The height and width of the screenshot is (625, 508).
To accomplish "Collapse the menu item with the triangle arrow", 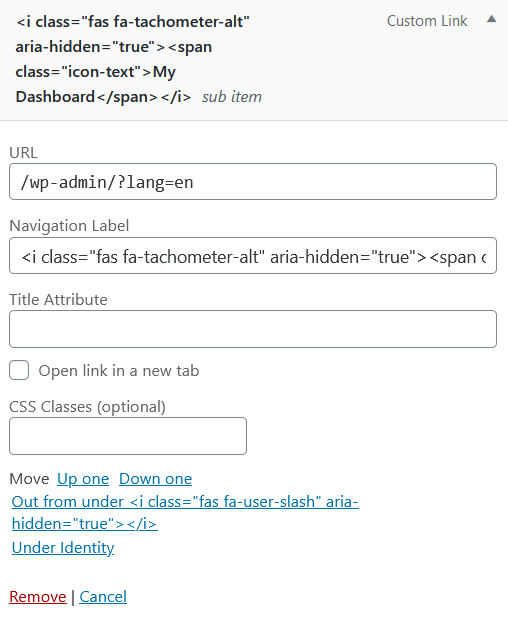I will click(491, 19).
